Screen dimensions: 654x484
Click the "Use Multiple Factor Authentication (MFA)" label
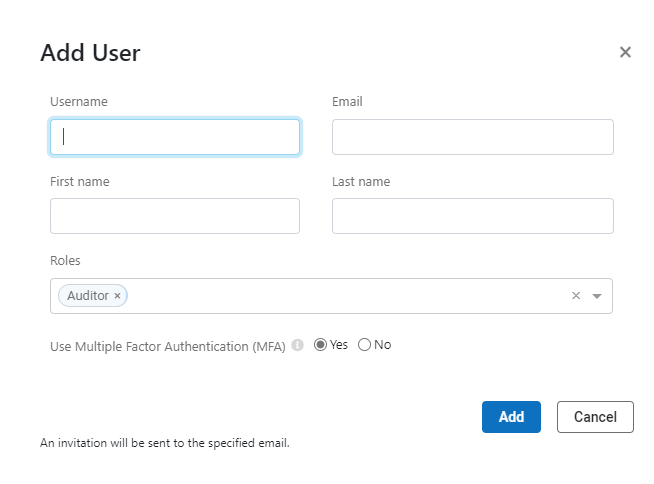(x=168, y=346)
